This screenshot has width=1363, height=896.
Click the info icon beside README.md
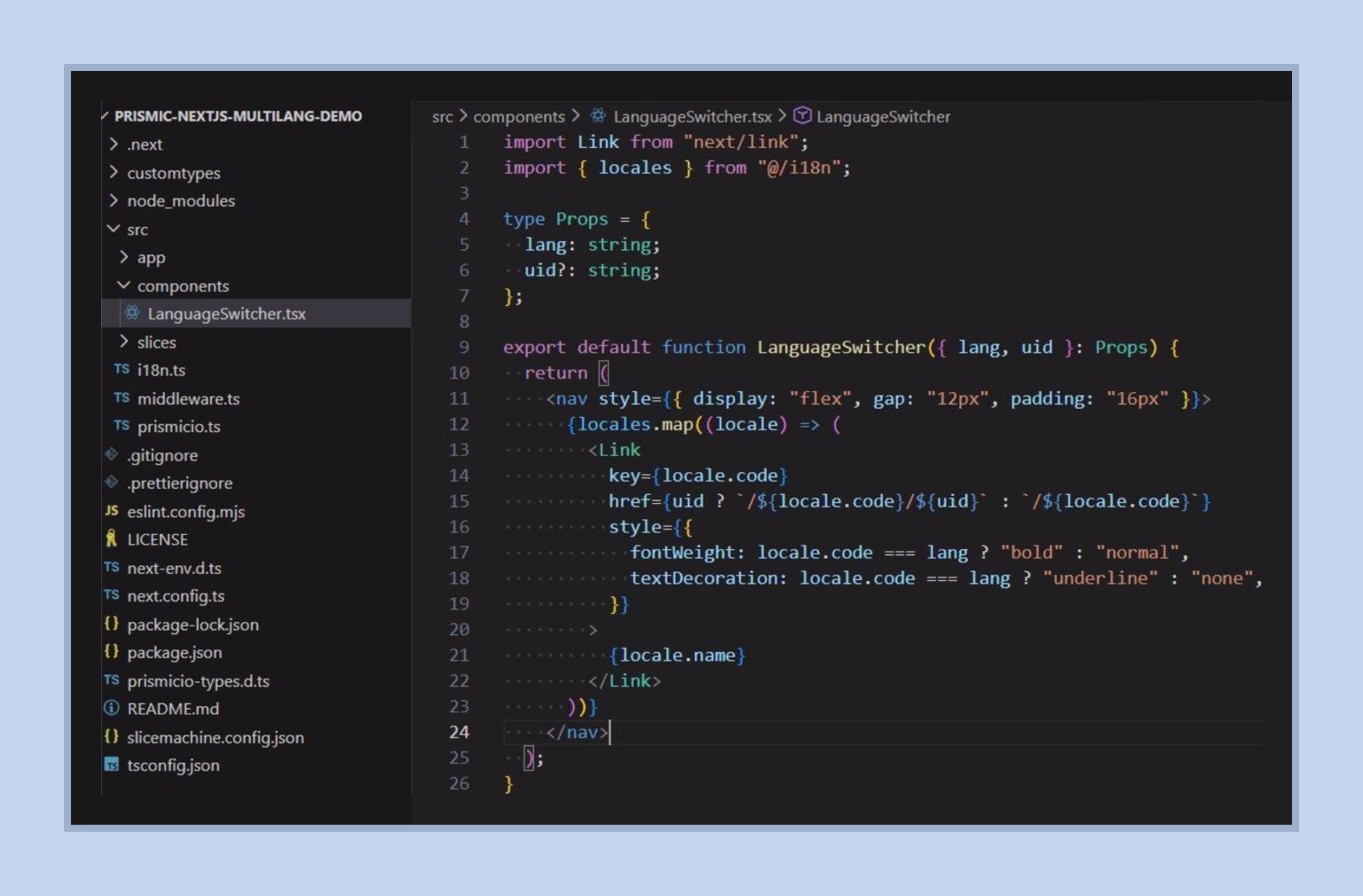point(112,708)
